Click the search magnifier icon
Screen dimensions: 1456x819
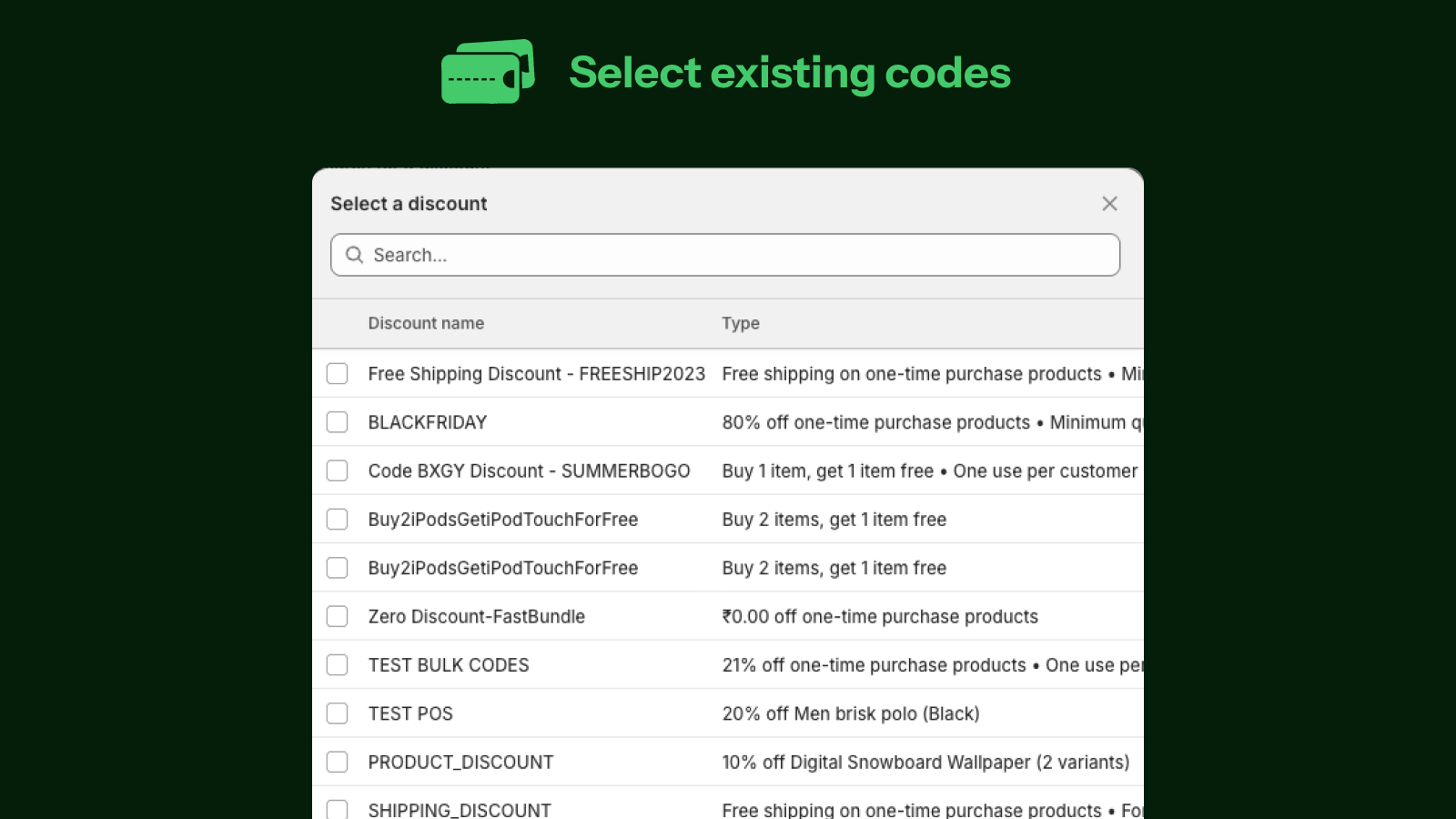point(354,255)
